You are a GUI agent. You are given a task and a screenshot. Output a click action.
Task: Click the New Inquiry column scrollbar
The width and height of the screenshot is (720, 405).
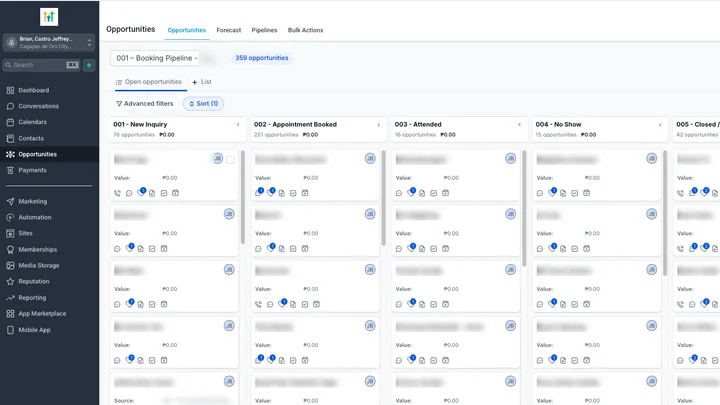(242, 197)
